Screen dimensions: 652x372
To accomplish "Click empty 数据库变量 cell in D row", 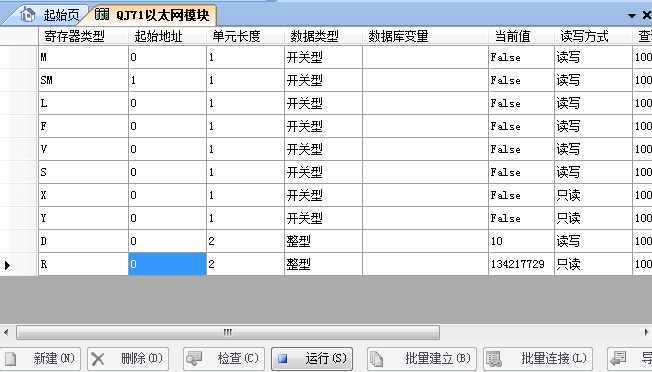I will [x=425, y=241].
